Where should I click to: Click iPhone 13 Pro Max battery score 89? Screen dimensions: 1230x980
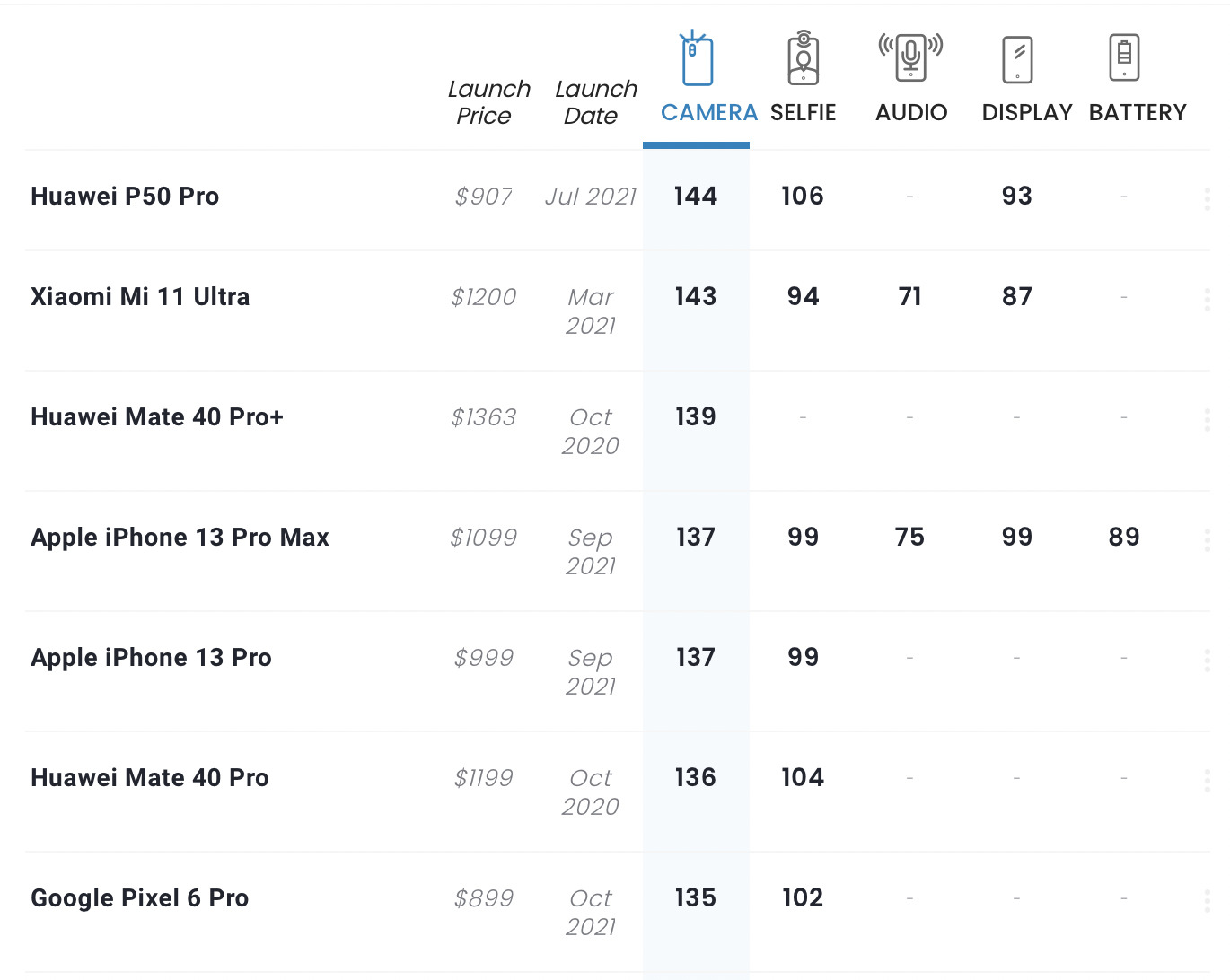[1124, 538]
